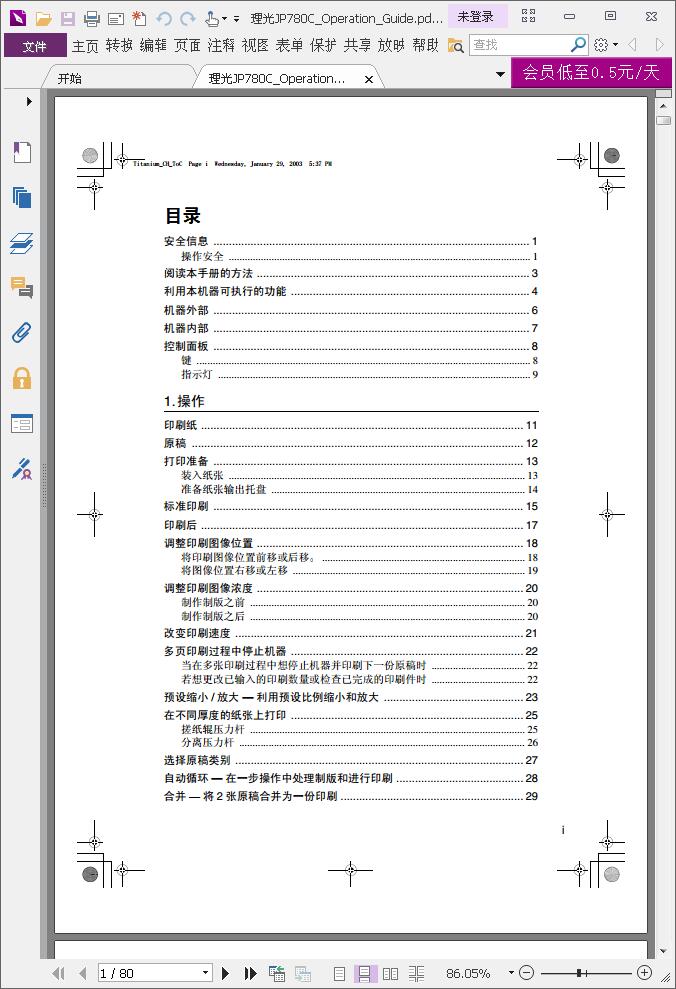This screenshot has height=989, width=676.
Task: Open file via the folder icon
Action: pos(44,18)
